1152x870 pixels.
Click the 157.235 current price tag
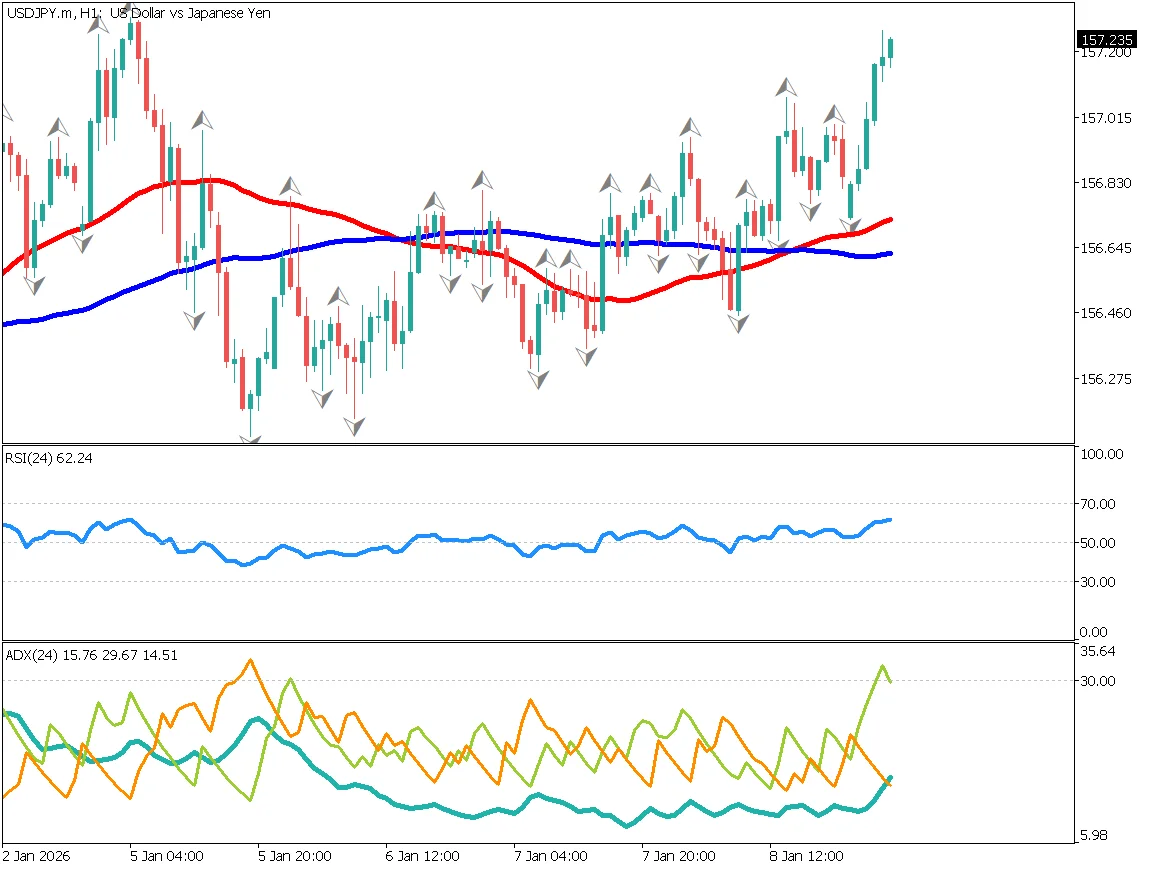pyautogui.click(x=1105, y=41)
